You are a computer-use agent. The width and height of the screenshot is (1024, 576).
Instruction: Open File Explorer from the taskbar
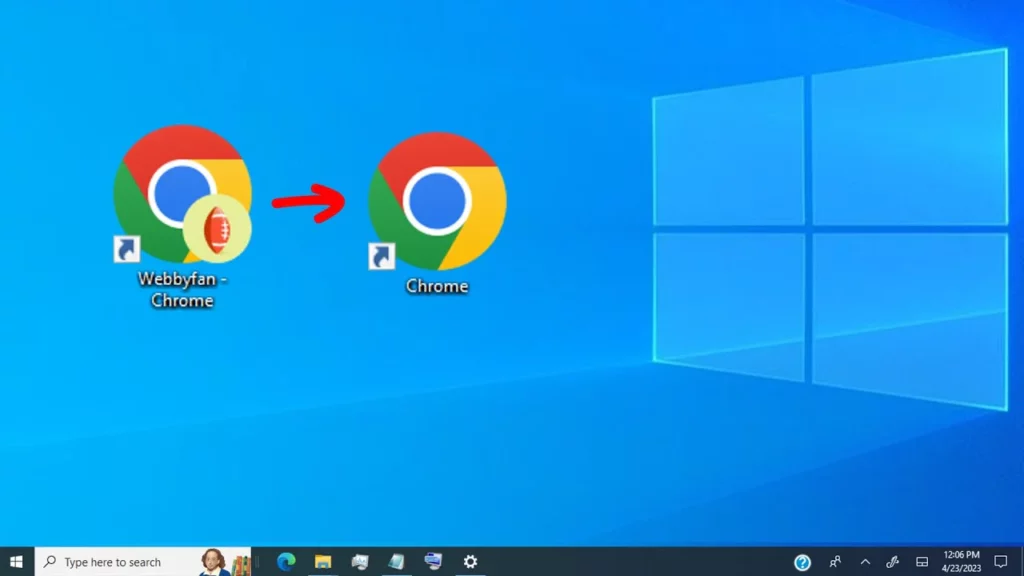point(323,562)
